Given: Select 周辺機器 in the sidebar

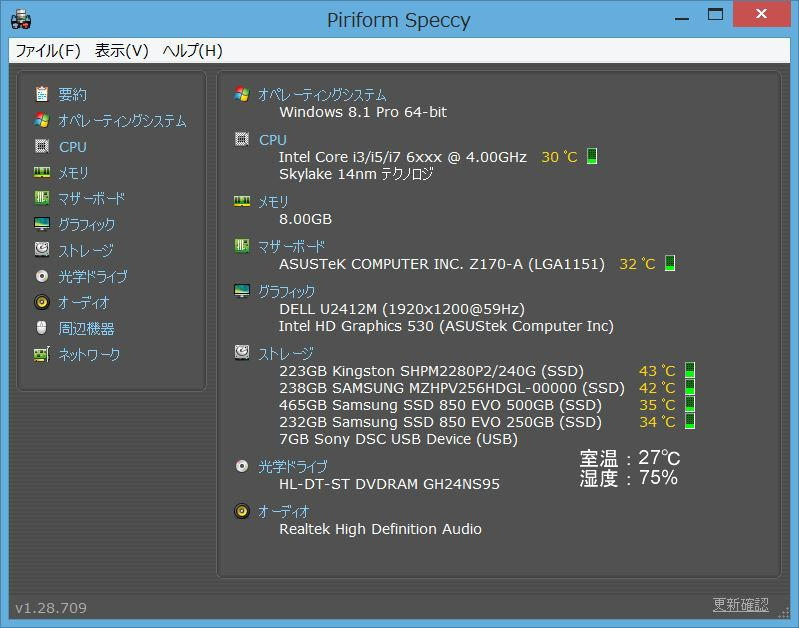Looking at the screenshot, I should coord(86,328).
